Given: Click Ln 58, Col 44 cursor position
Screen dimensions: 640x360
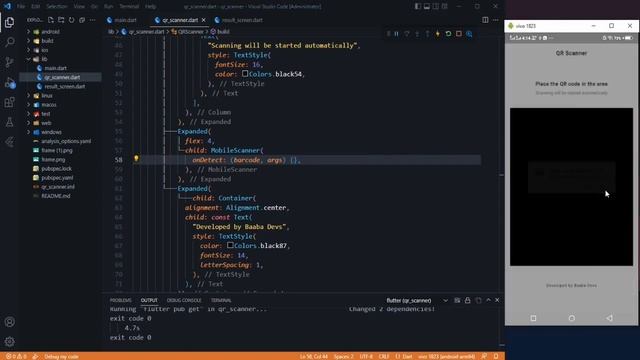Looking at the screenshot, I should click(x=314, y=356).
